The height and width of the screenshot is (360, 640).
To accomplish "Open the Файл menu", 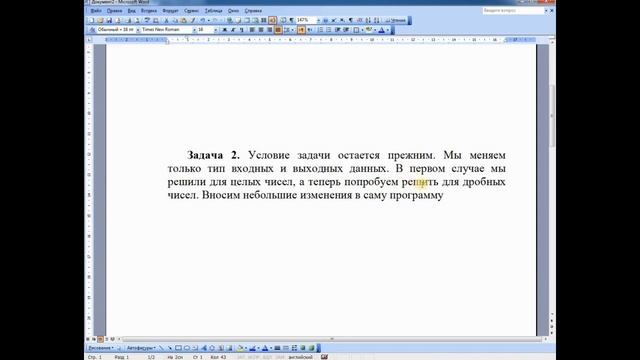I will (96, 11).
